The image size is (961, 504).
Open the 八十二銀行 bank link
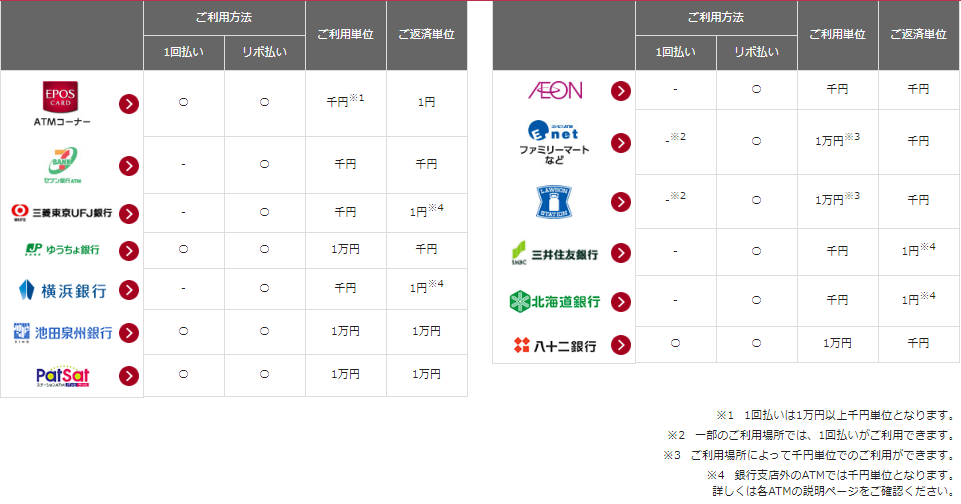pyautogui.click(x=555, y=346)
